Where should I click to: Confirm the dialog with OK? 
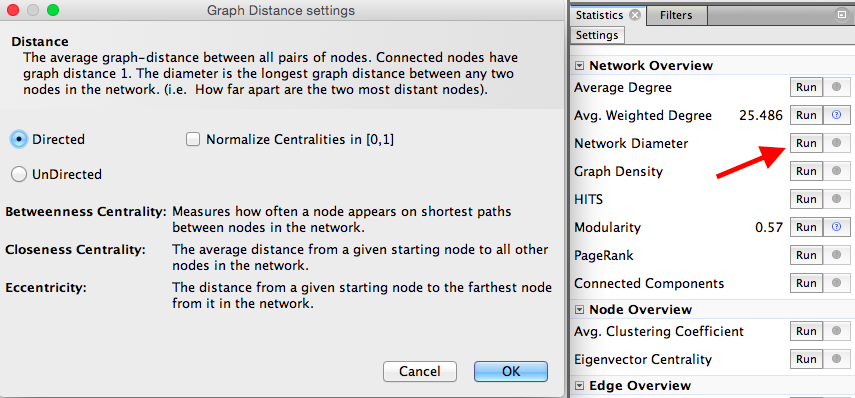(x=511, y=371)
